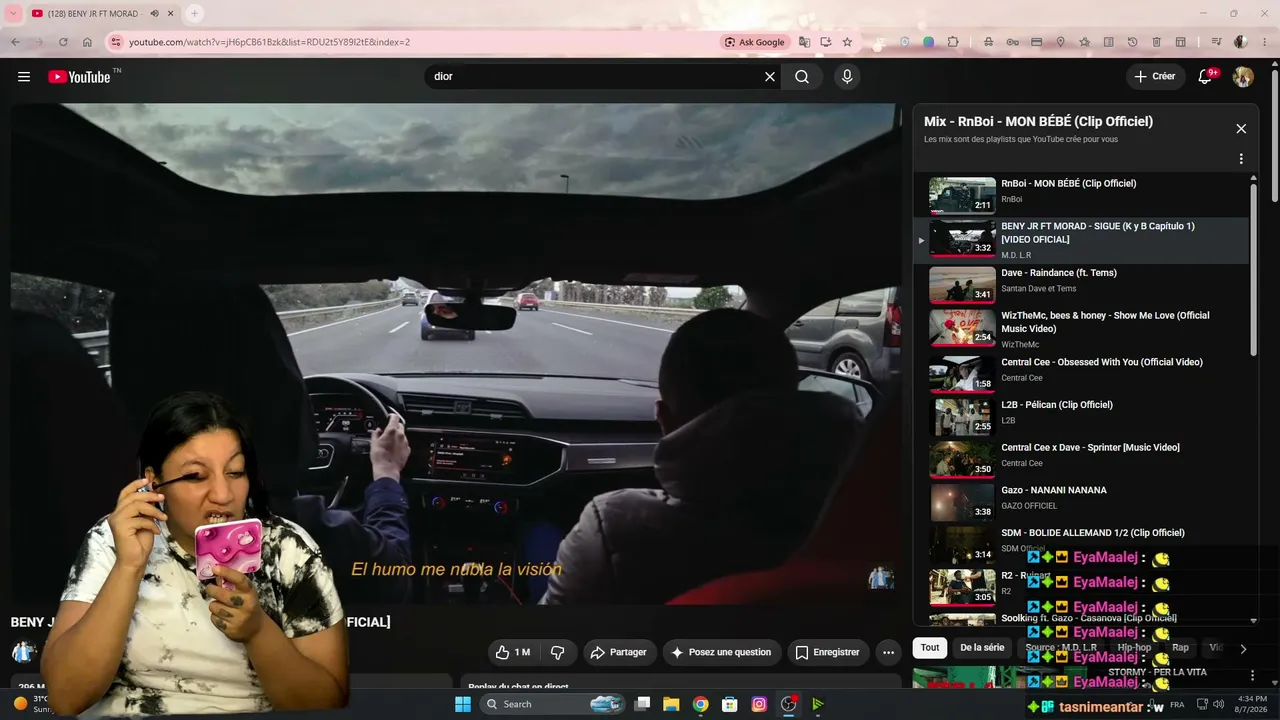
Task: Play 'Central Cee - Obsessed With You' thumbnail
Action: 962,374
